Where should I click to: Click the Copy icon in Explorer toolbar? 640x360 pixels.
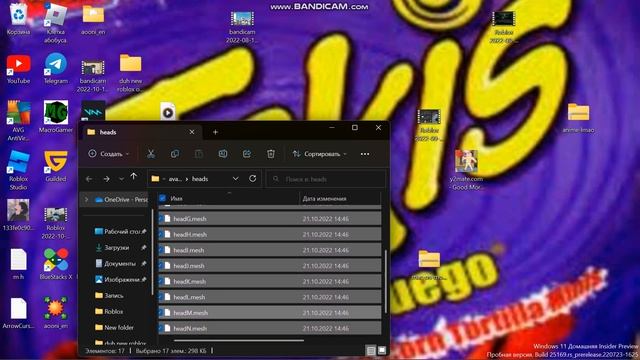tap(175, 154)
